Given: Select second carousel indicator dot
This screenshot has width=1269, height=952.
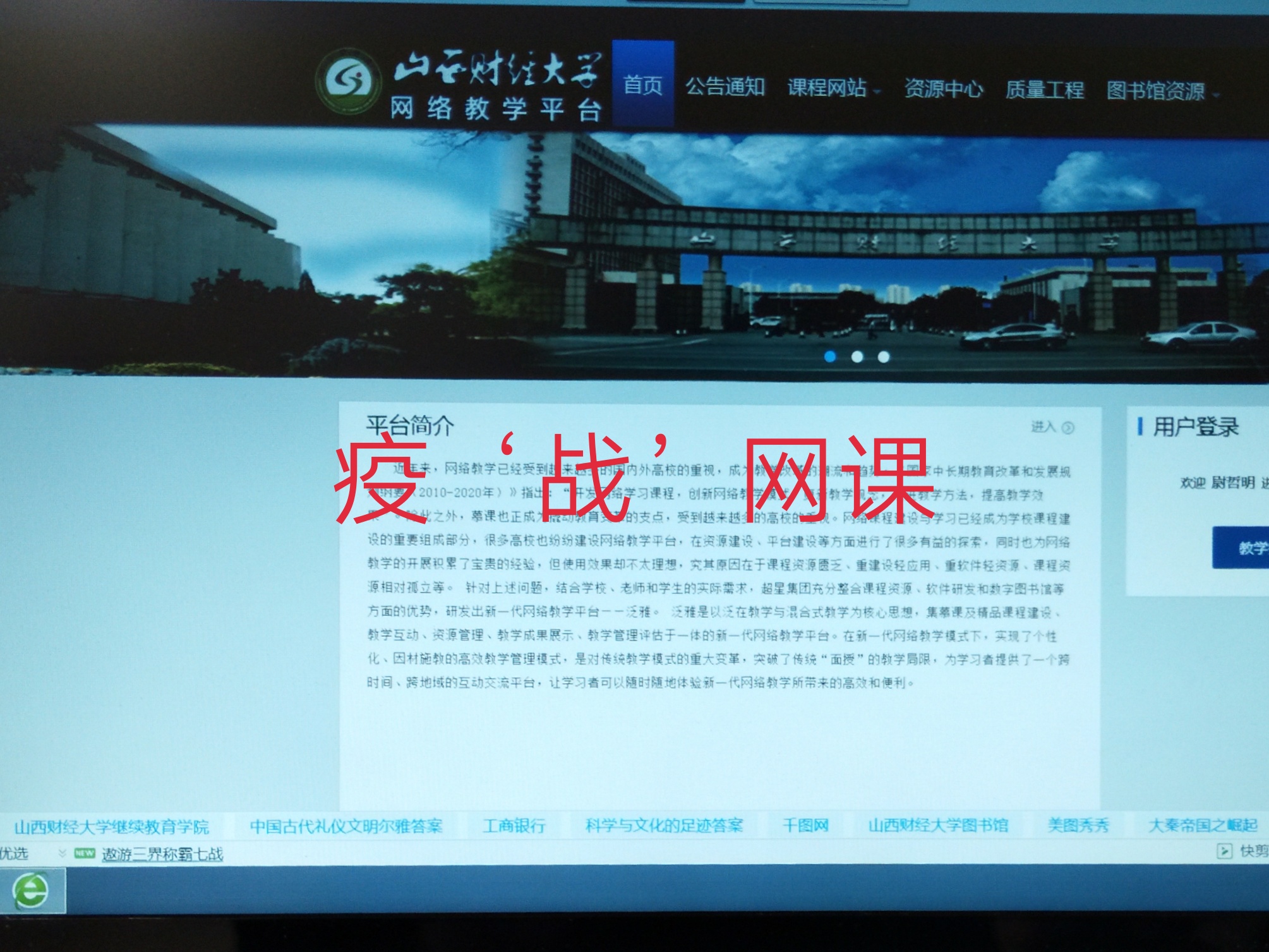Looking at the screenshot, I should (857, 357).
